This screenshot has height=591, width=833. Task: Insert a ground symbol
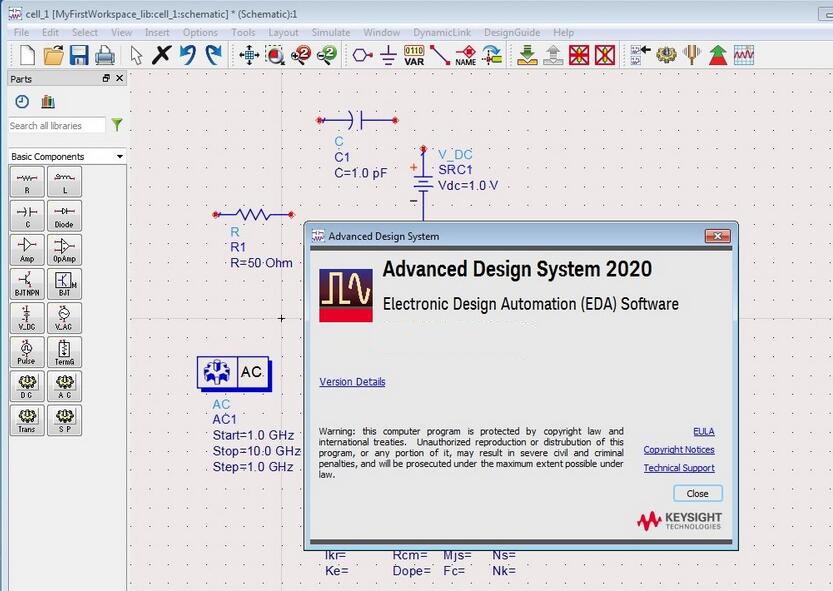(388, 55)
